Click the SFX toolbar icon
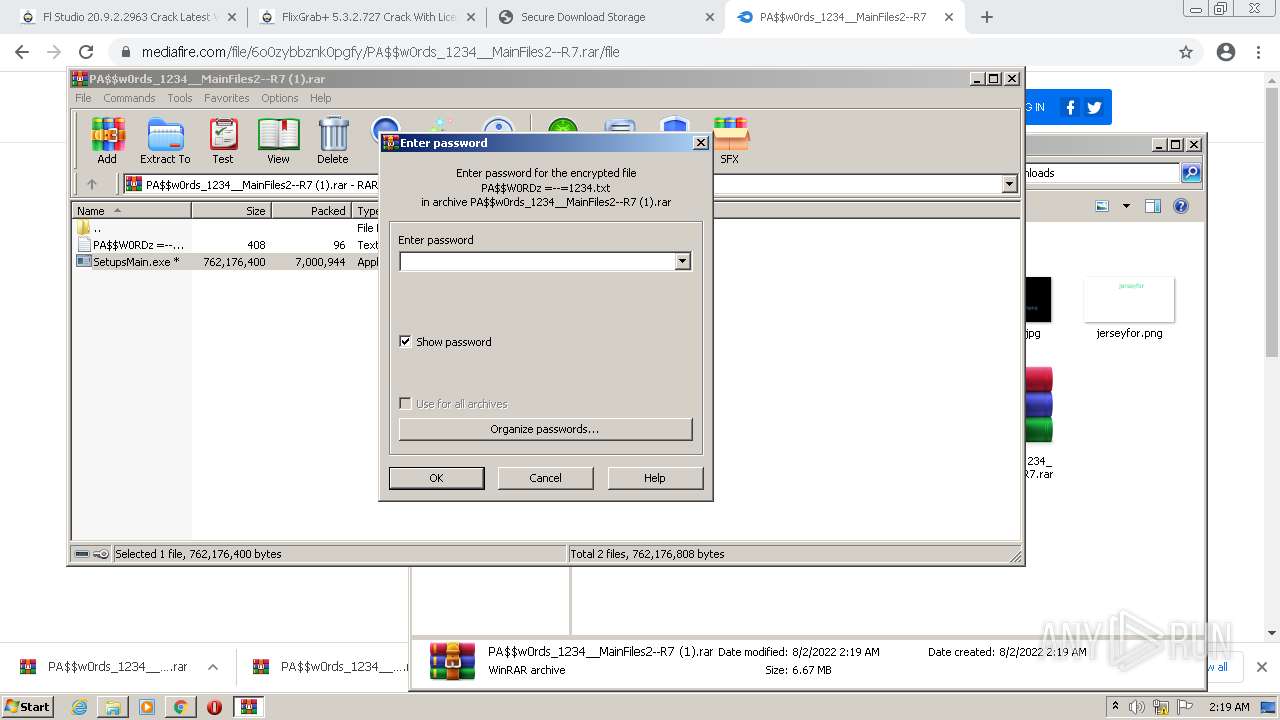 (x=730, y=141)
